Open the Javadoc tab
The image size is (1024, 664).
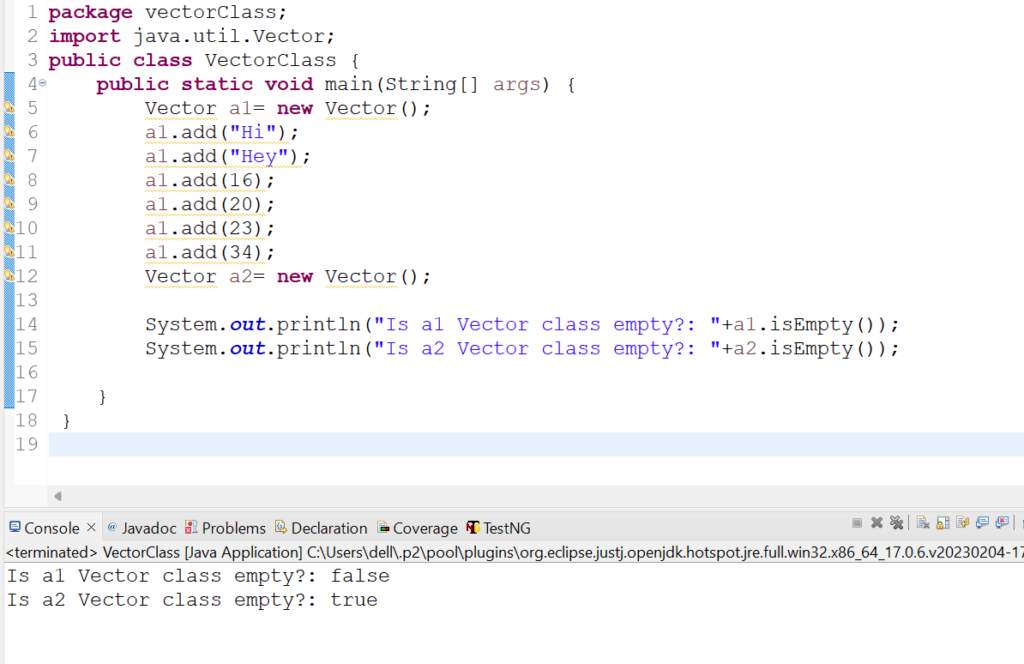point(149,528)
